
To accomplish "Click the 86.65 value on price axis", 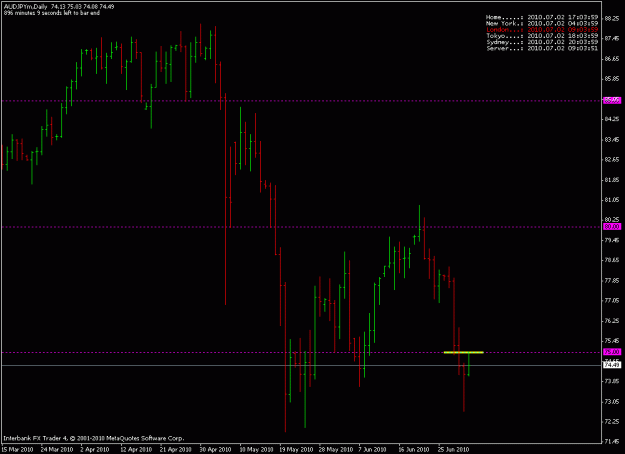I will 612,59.
